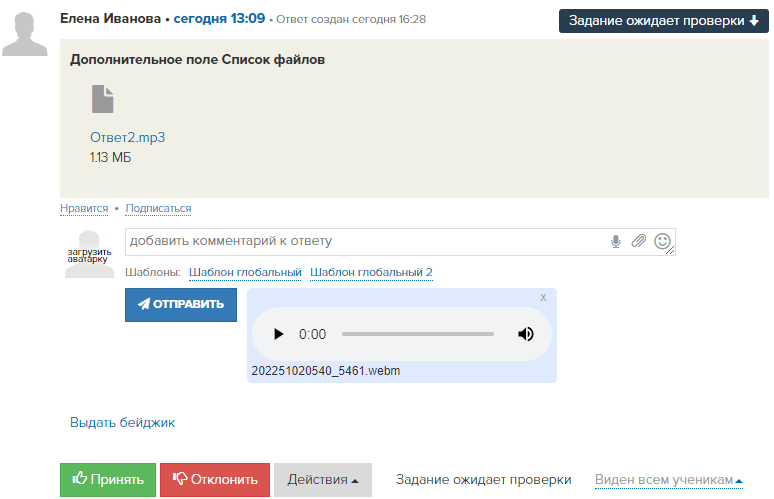Click the Ответ2.mp3 file icon

tap(103, 99)
